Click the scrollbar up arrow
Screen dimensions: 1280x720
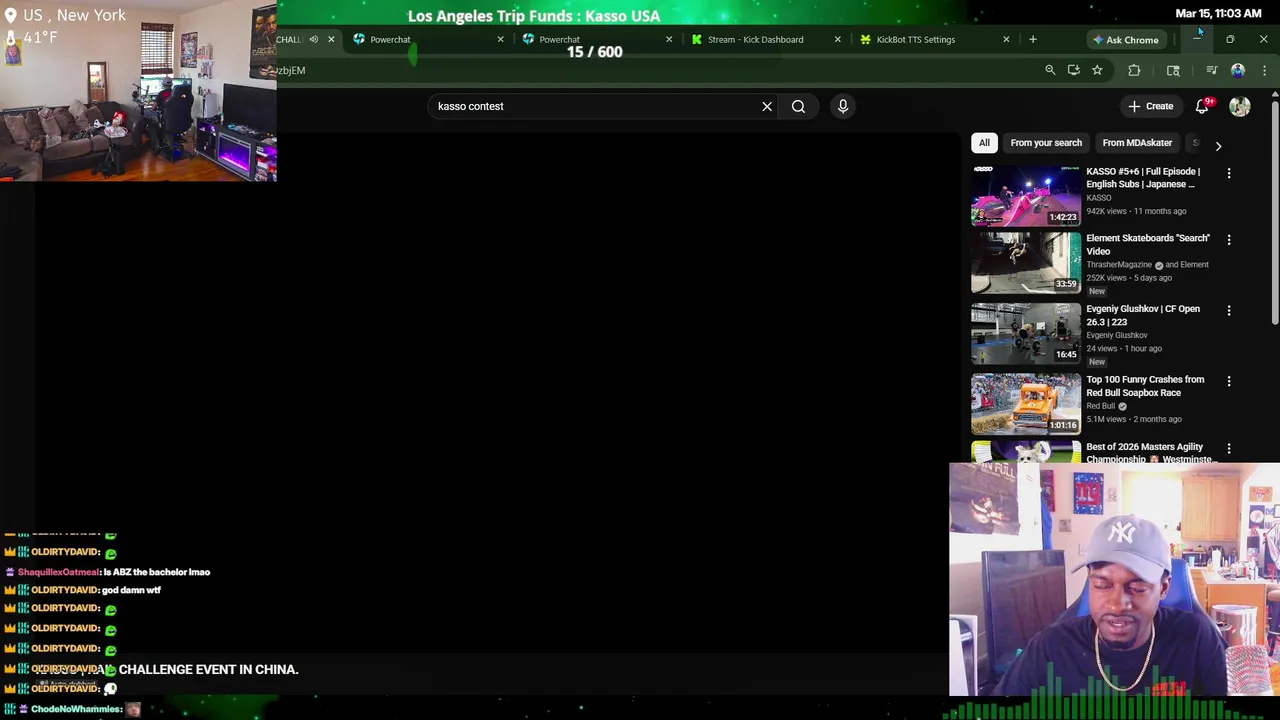tap(1275, 94)
